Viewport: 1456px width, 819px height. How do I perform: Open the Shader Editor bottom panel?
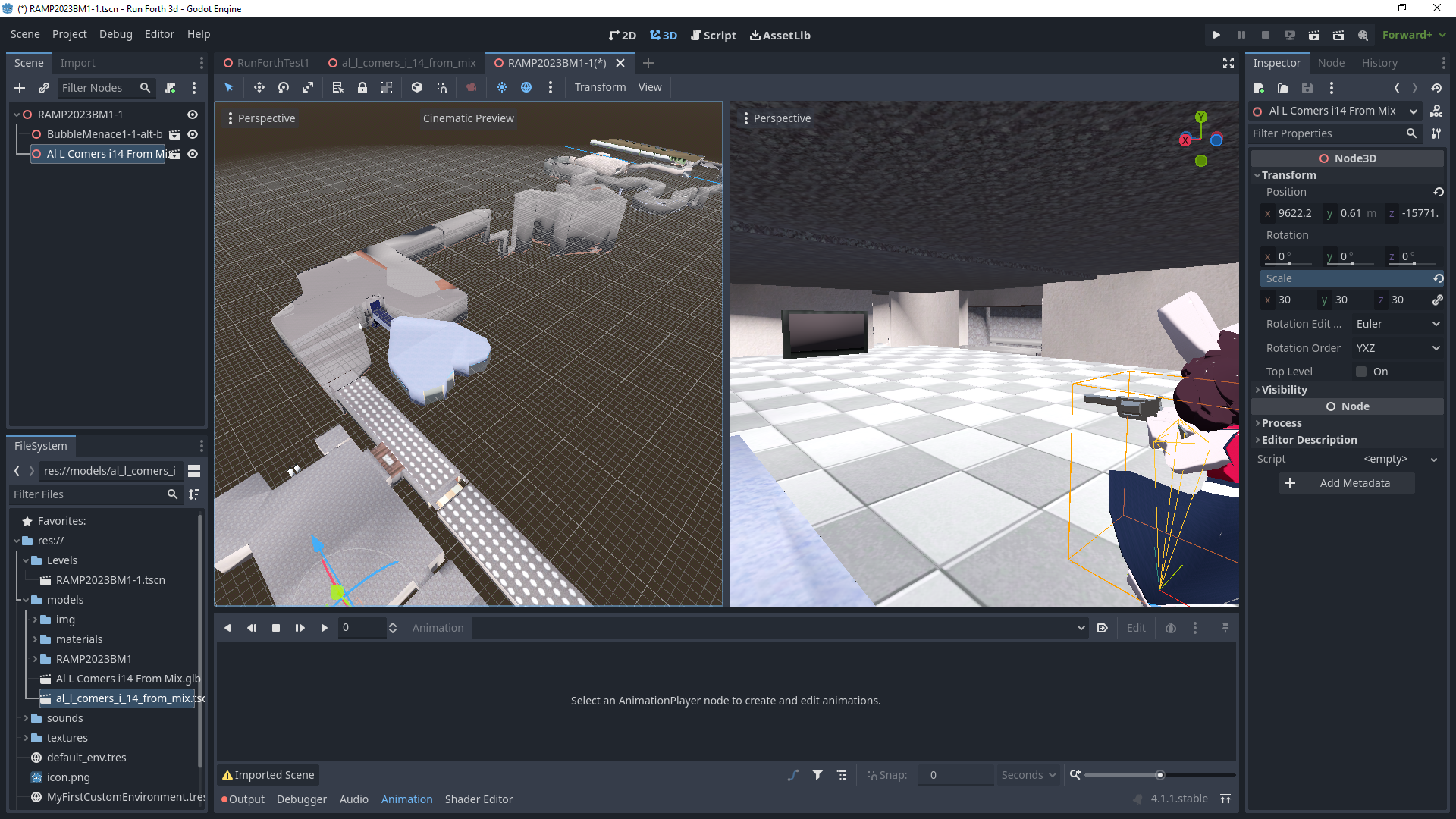[x=479, y=799]
